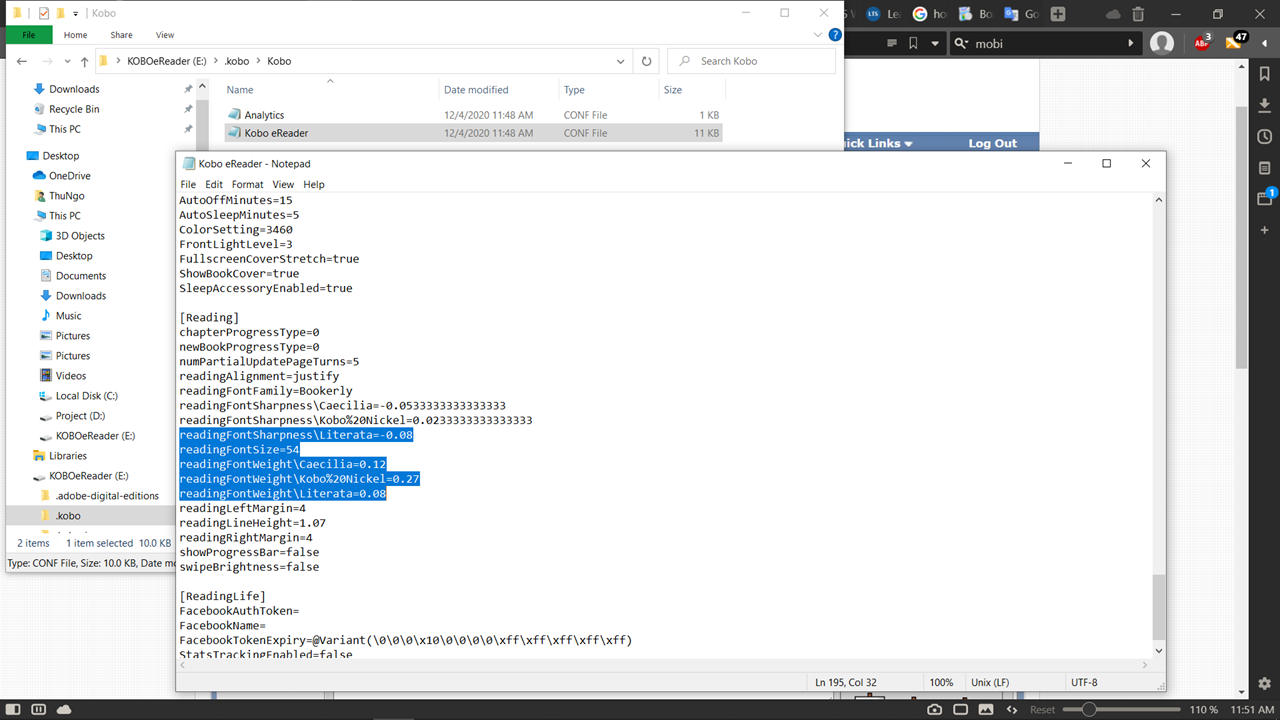
Task: Open browser cloud sync icon
Action: click(x=1113, y=14)
